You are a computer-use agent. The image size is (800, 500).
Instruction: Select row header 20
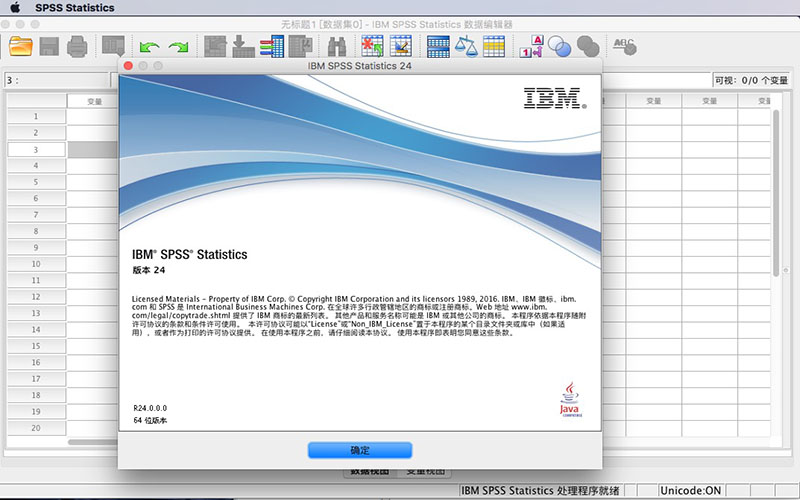[36, 428]
